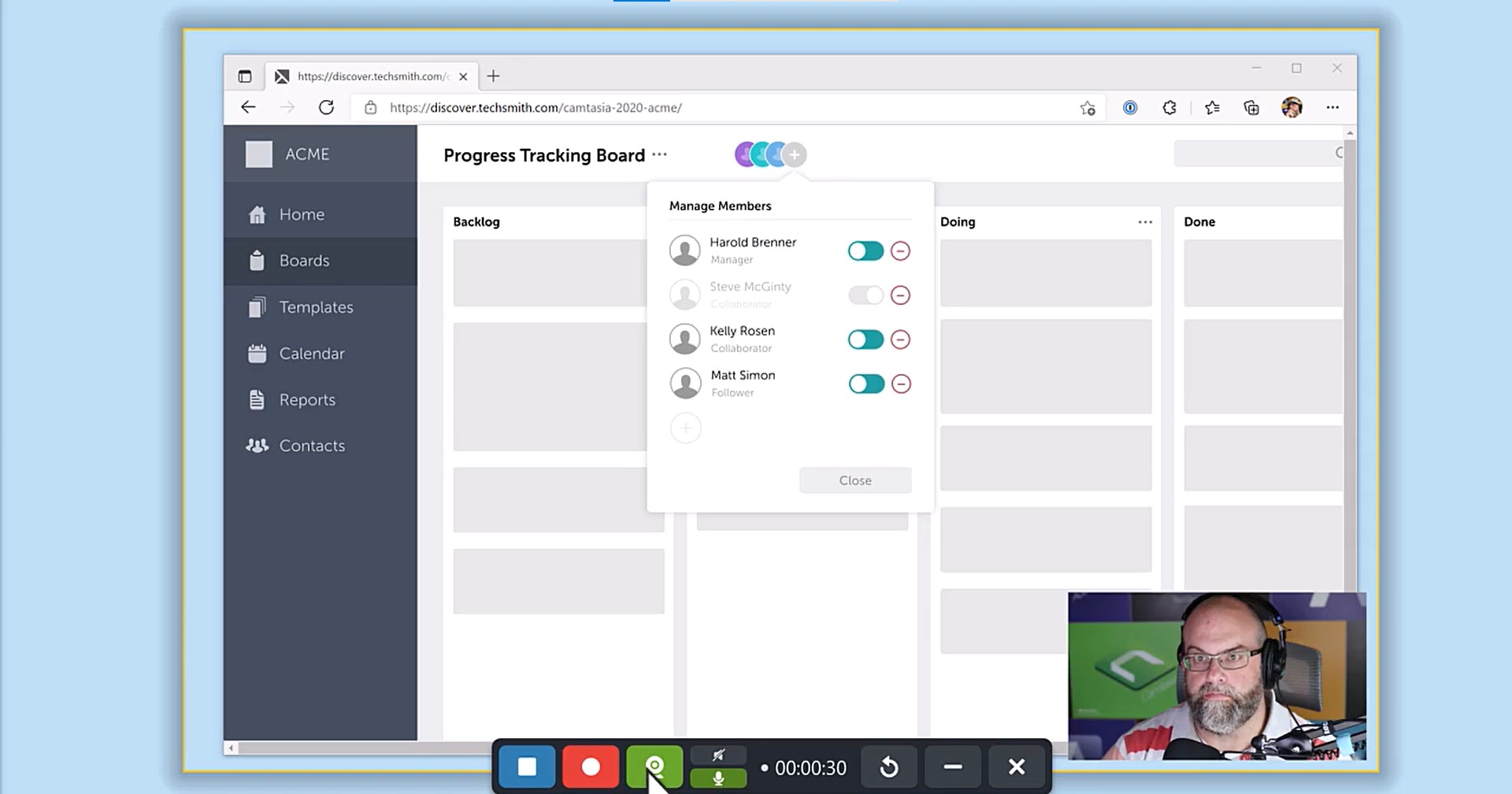Click the recording timer 00:00:30
Screen dimensions: 1512x794
pos(810,768)
